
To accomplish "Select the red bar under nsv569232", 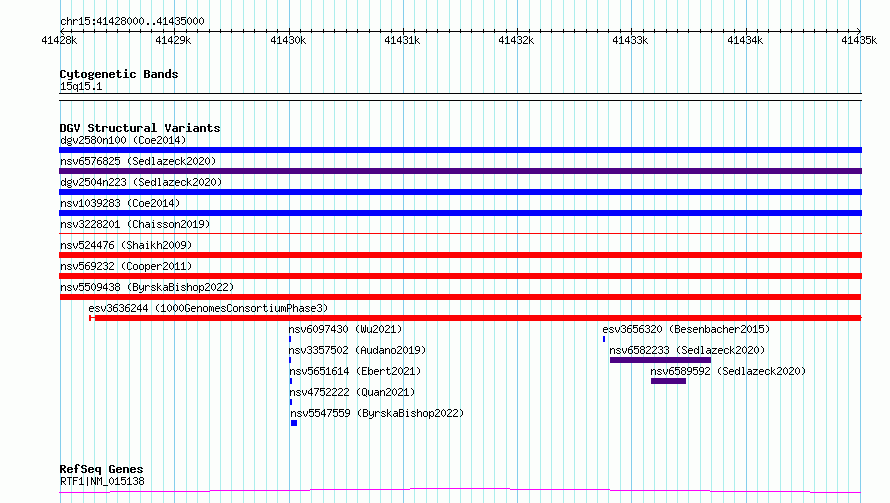I will click(x=460, y=276).
